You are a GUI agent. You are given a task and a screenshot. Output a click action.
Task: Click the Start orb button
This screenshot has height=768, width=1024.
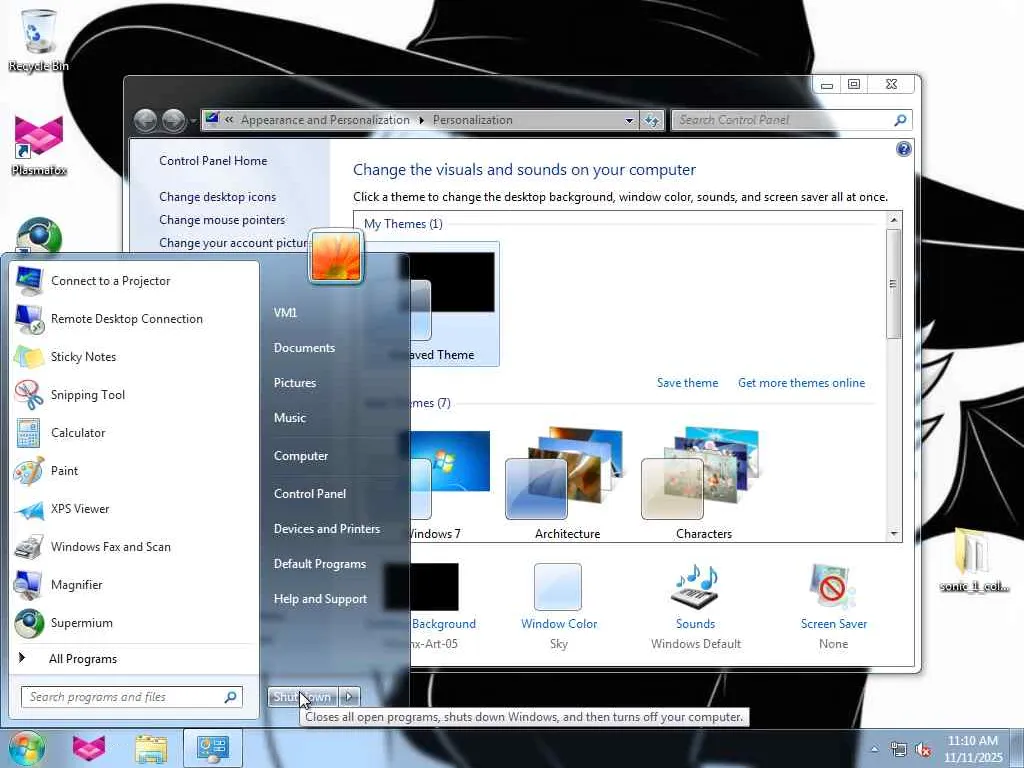(27, 748)
